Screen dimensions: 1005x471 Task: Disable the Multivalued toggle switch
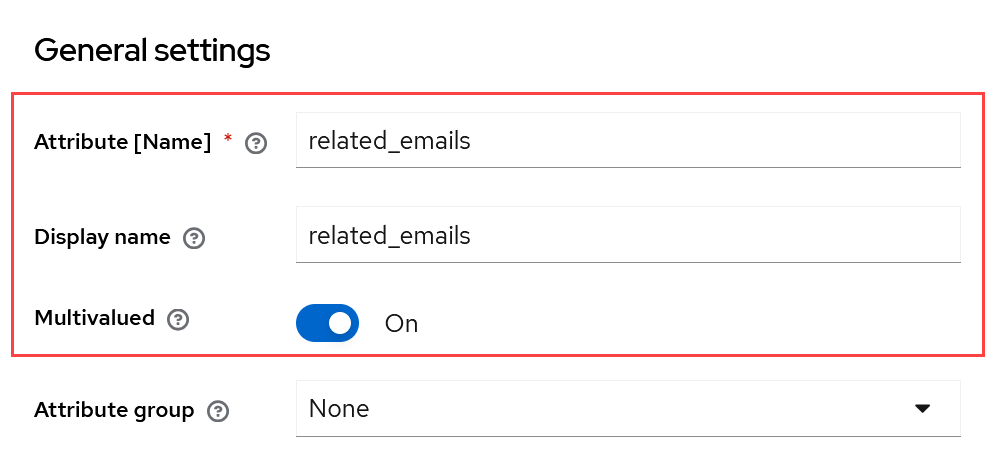(x=327, y=323)
